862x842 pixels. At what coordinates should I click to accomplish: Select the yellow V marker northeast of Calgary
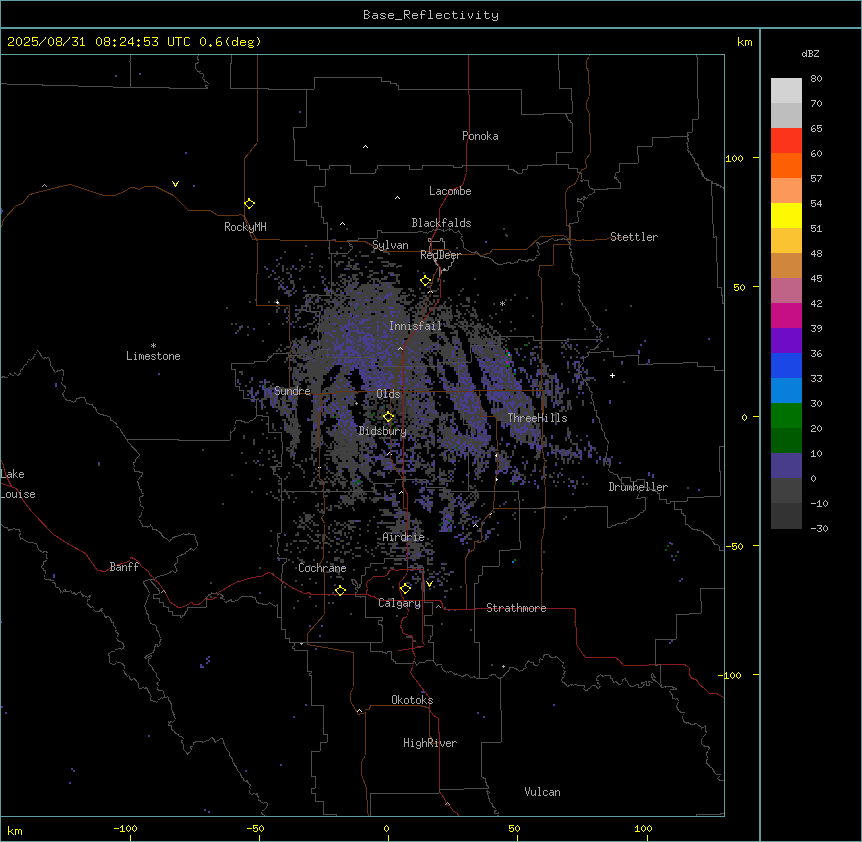pyautogui.click(x=429, y=584)
